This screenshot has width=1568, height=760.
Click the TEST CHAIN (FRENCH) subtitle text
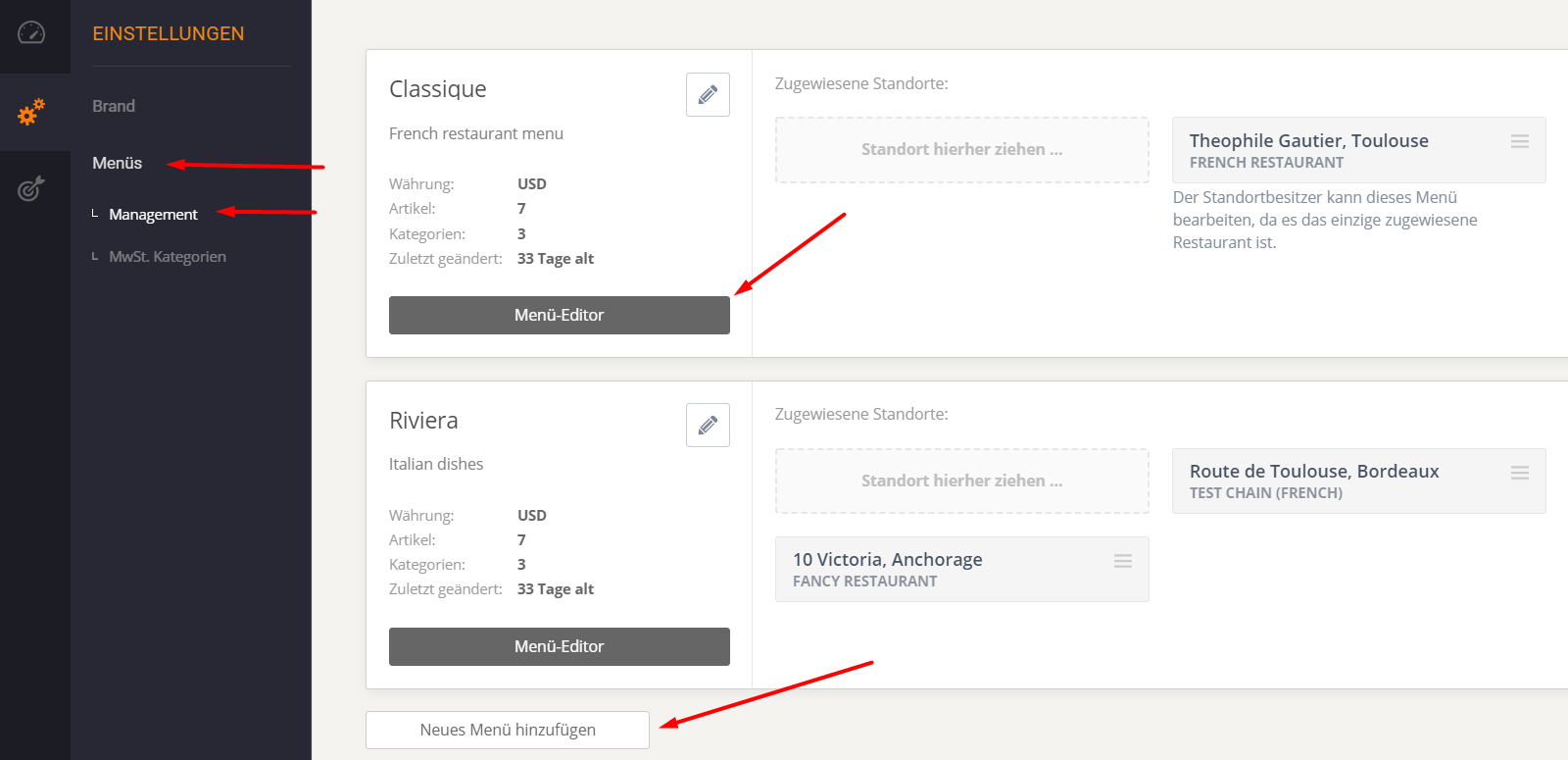1266,493
